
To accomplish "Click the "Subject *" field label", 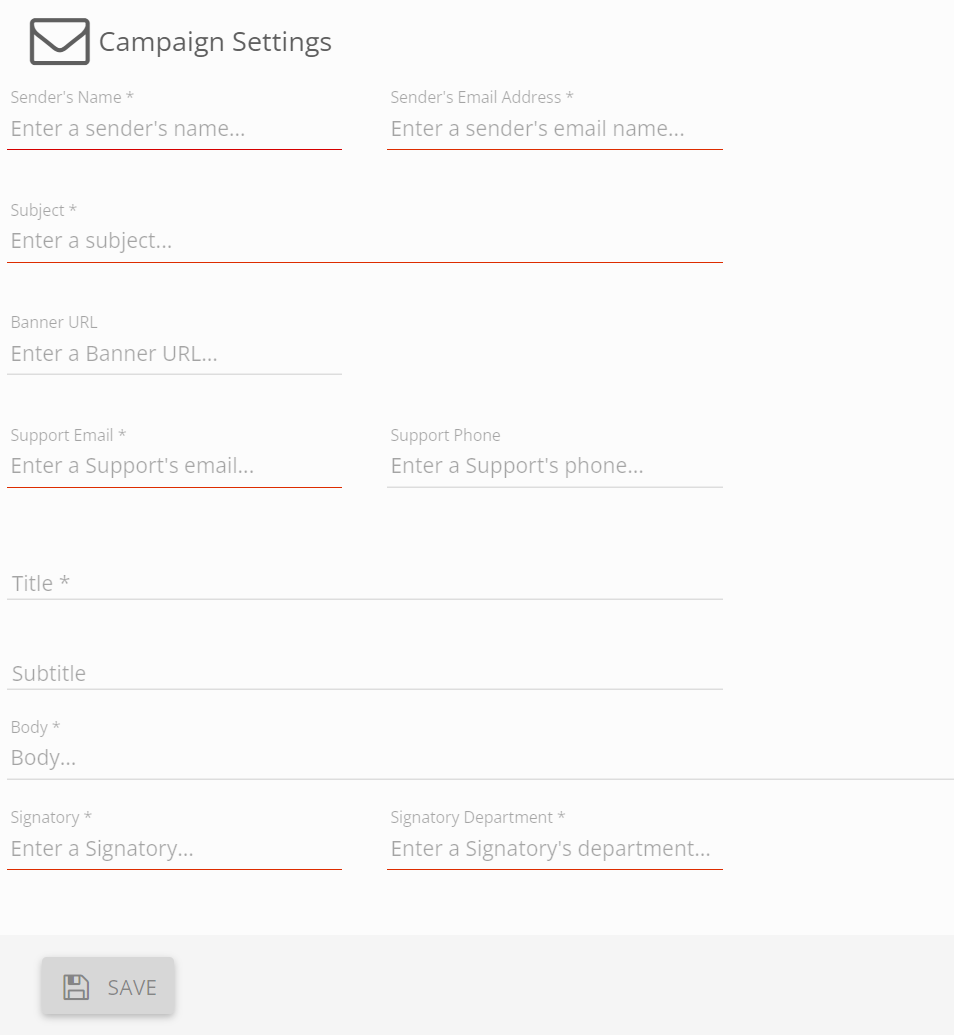I will coord(44,210).
